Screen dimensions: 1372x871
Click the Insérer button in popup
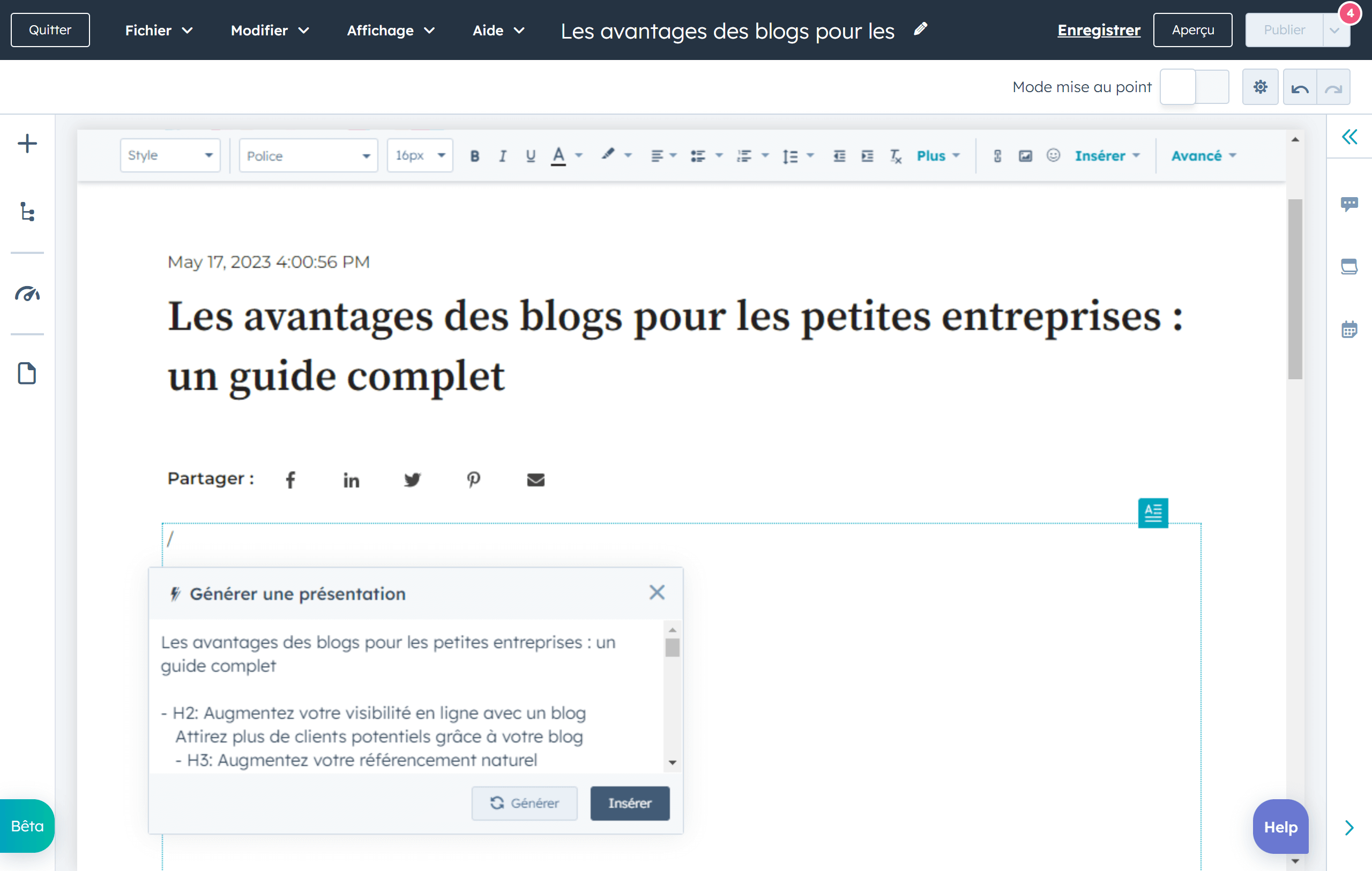pyautogui.click(x=630, y=803)
